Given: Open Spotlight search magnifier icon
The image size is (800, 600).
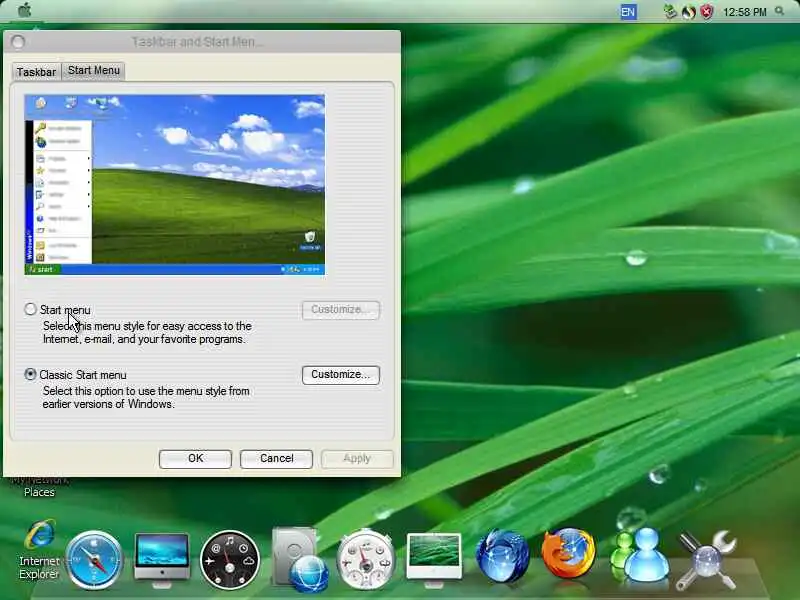Looking at the screenshot, I should point(779,11).
